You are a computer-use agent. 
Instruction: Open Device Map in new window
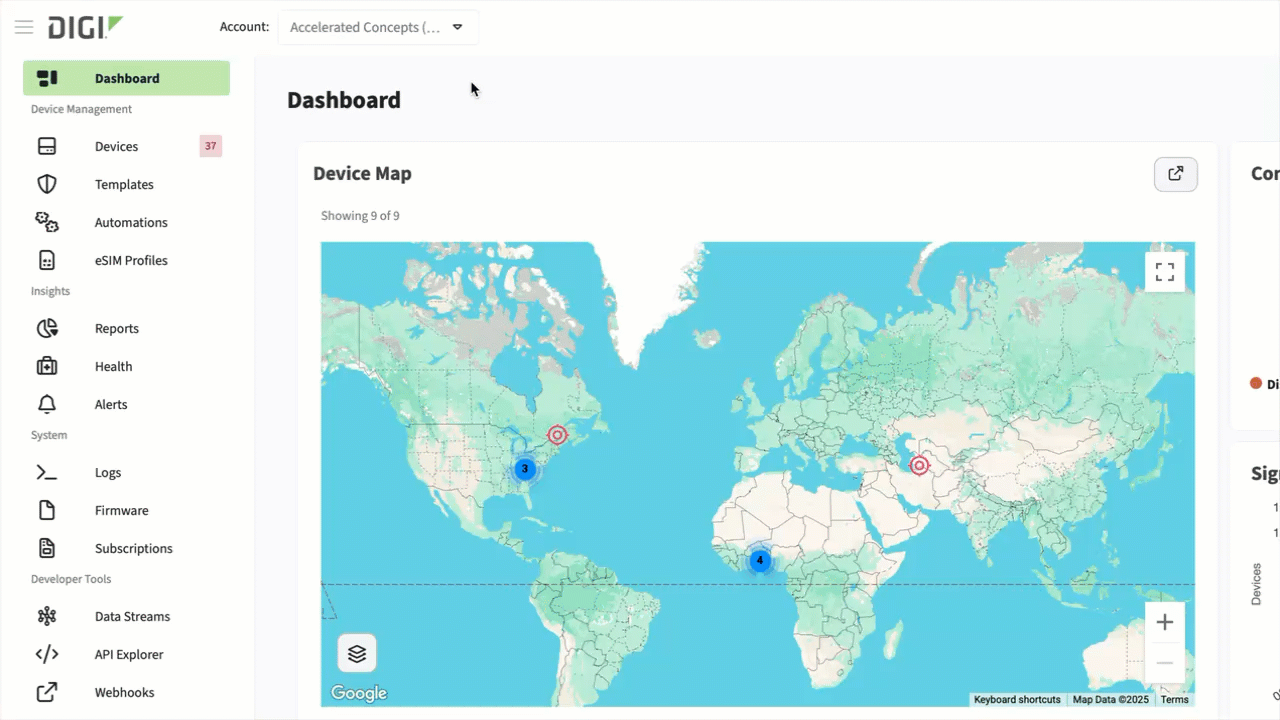point(1175,174)
